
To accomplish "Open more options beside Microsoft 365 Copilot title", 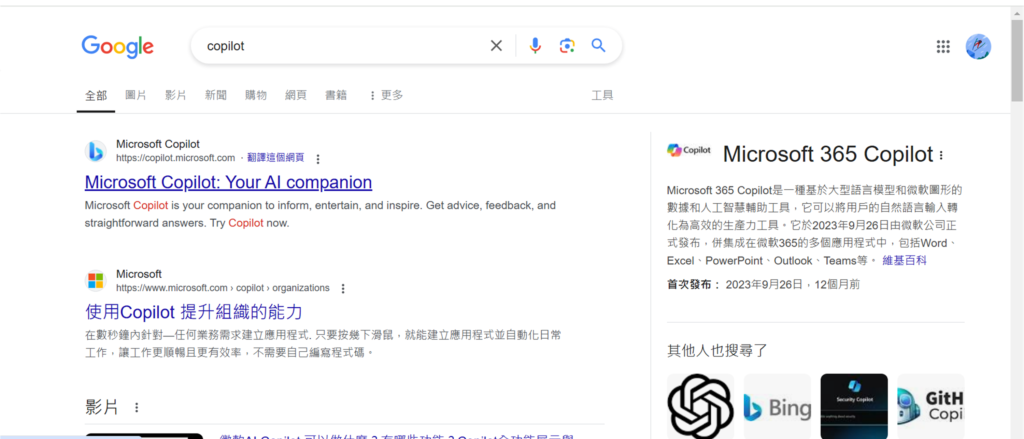I will click(x=941, y=155).
